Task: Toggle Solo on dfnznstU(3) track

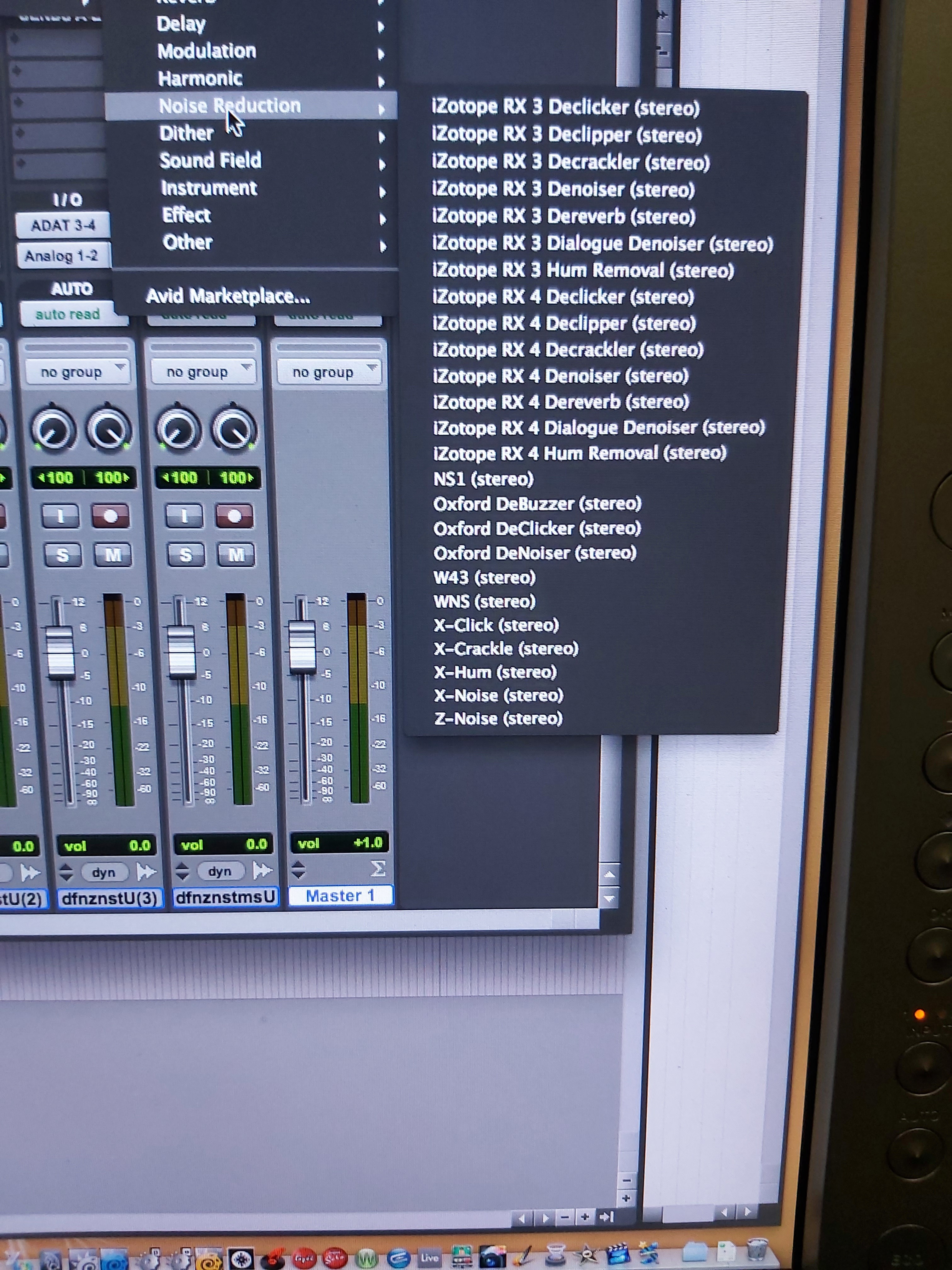Action: [62, 555]
